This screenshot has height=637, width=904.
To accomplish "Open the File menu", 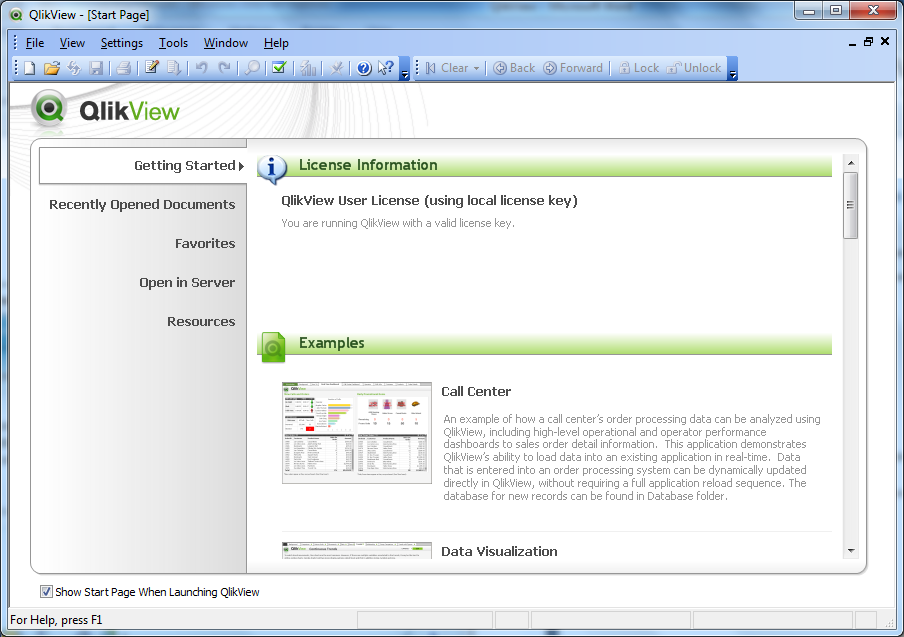I will [x=35, y=43].
